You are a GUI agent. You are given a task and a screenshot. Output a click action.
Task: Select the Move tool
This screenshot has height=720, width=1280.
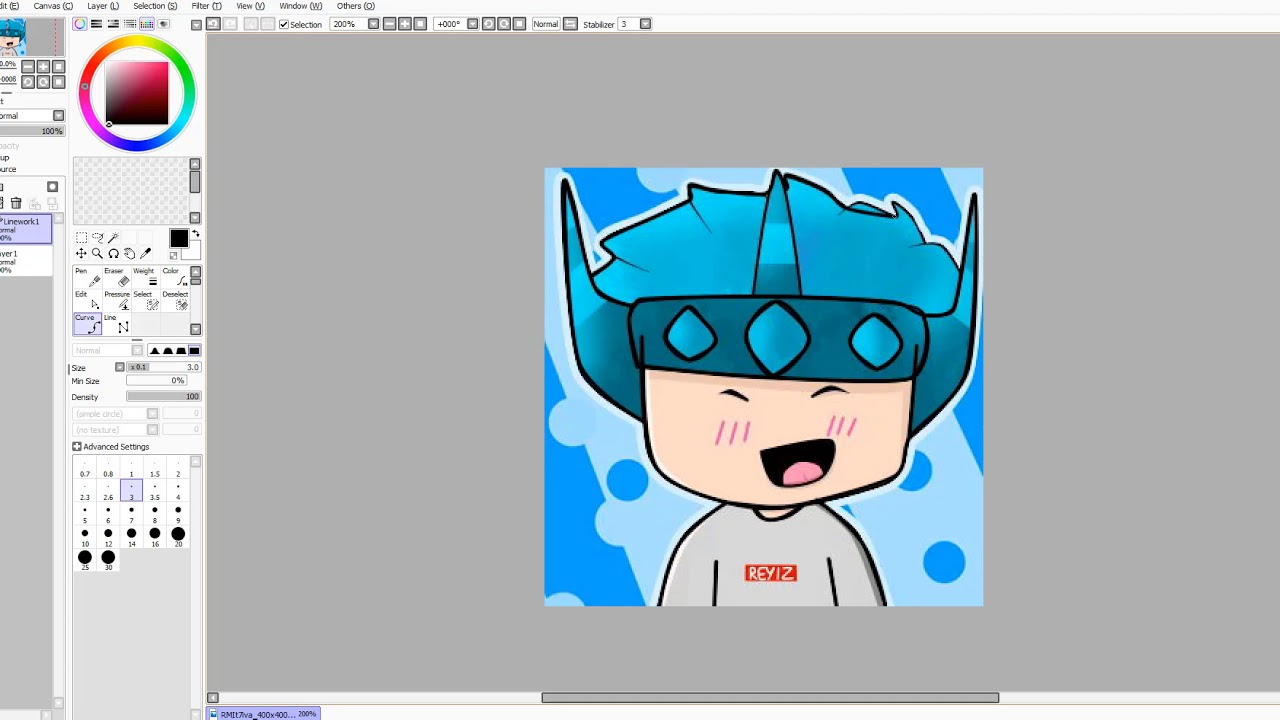coord(81,254)
